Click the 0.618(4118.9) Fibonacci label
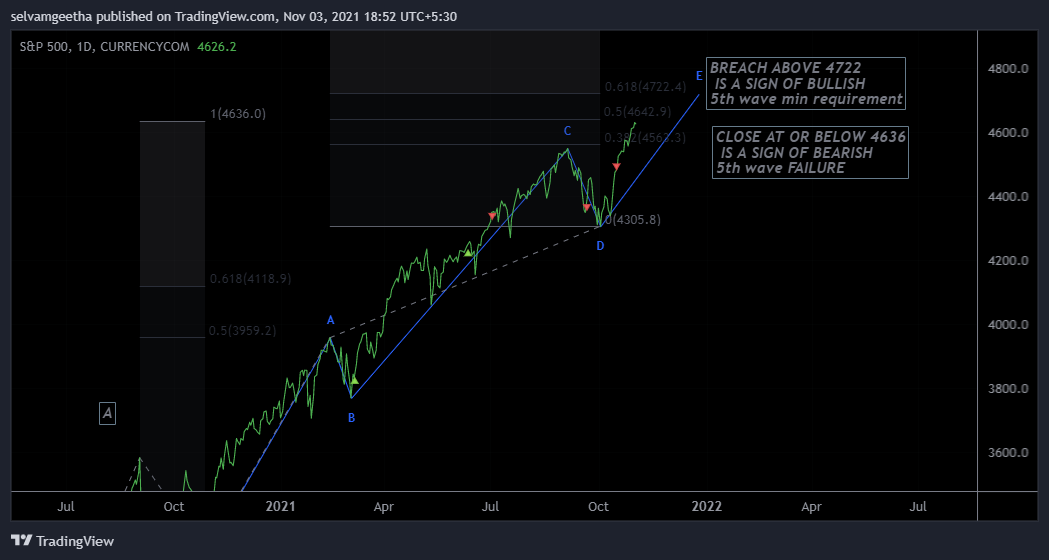Image resolution: width=1049 pixels, height=560 pixels. (250, 278)
